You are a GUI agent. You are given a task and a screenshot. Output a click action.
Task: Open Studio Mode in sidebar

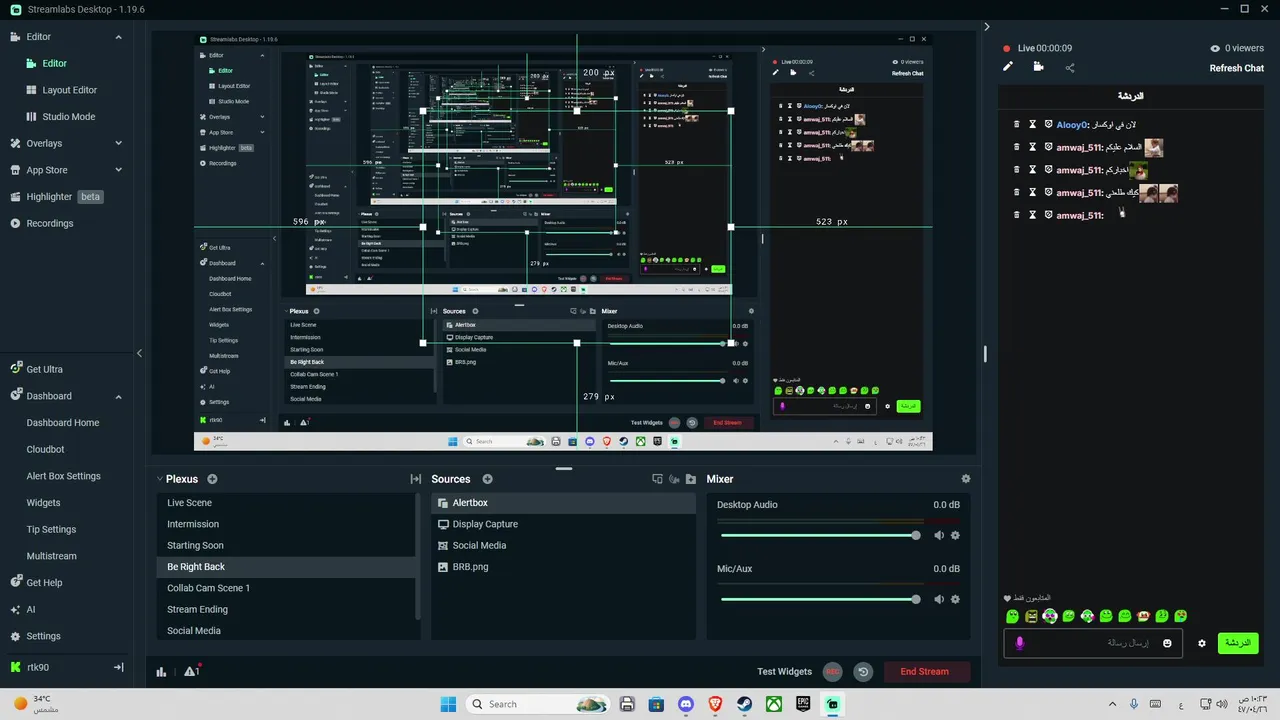coord(69,116)
